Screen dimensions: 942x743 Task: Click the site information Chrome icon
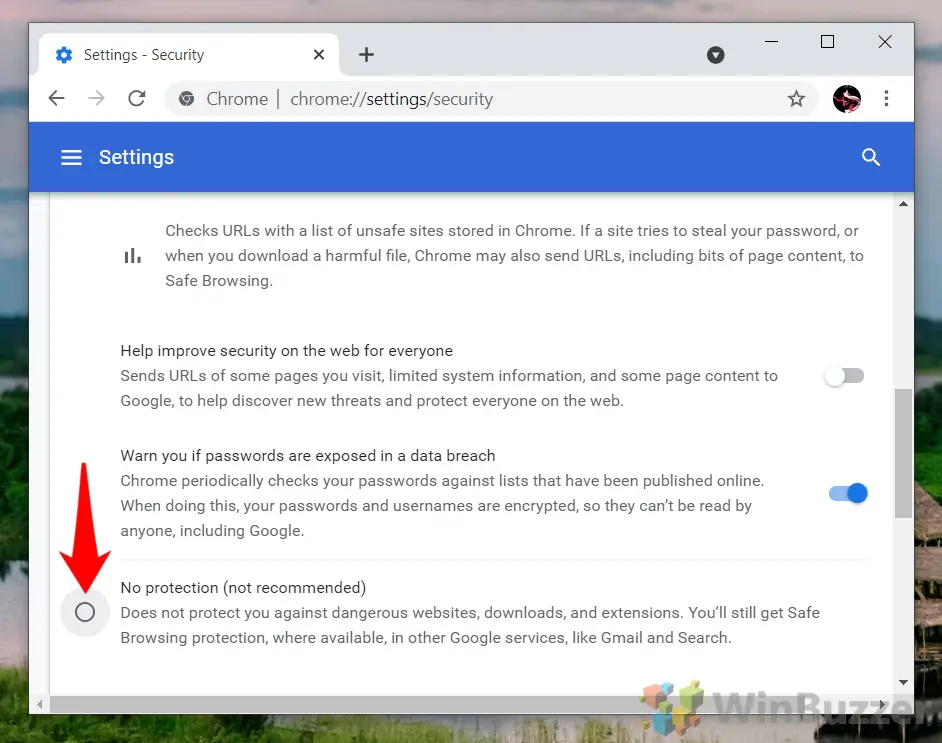186,99
